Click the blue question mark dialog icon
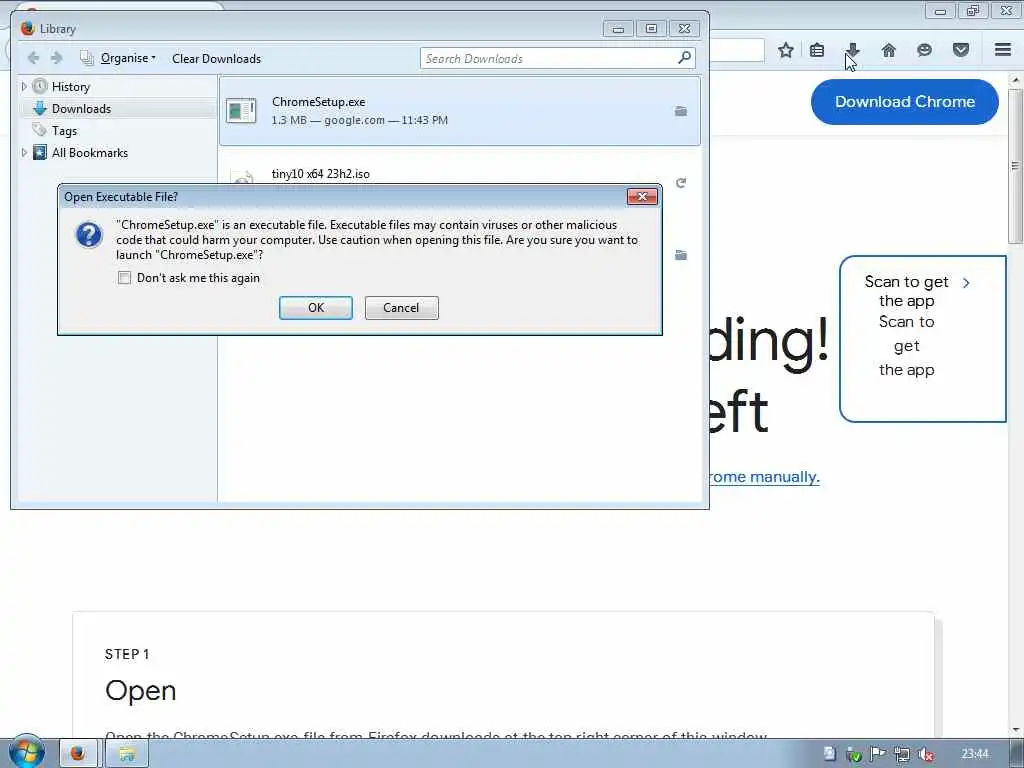 89,234
